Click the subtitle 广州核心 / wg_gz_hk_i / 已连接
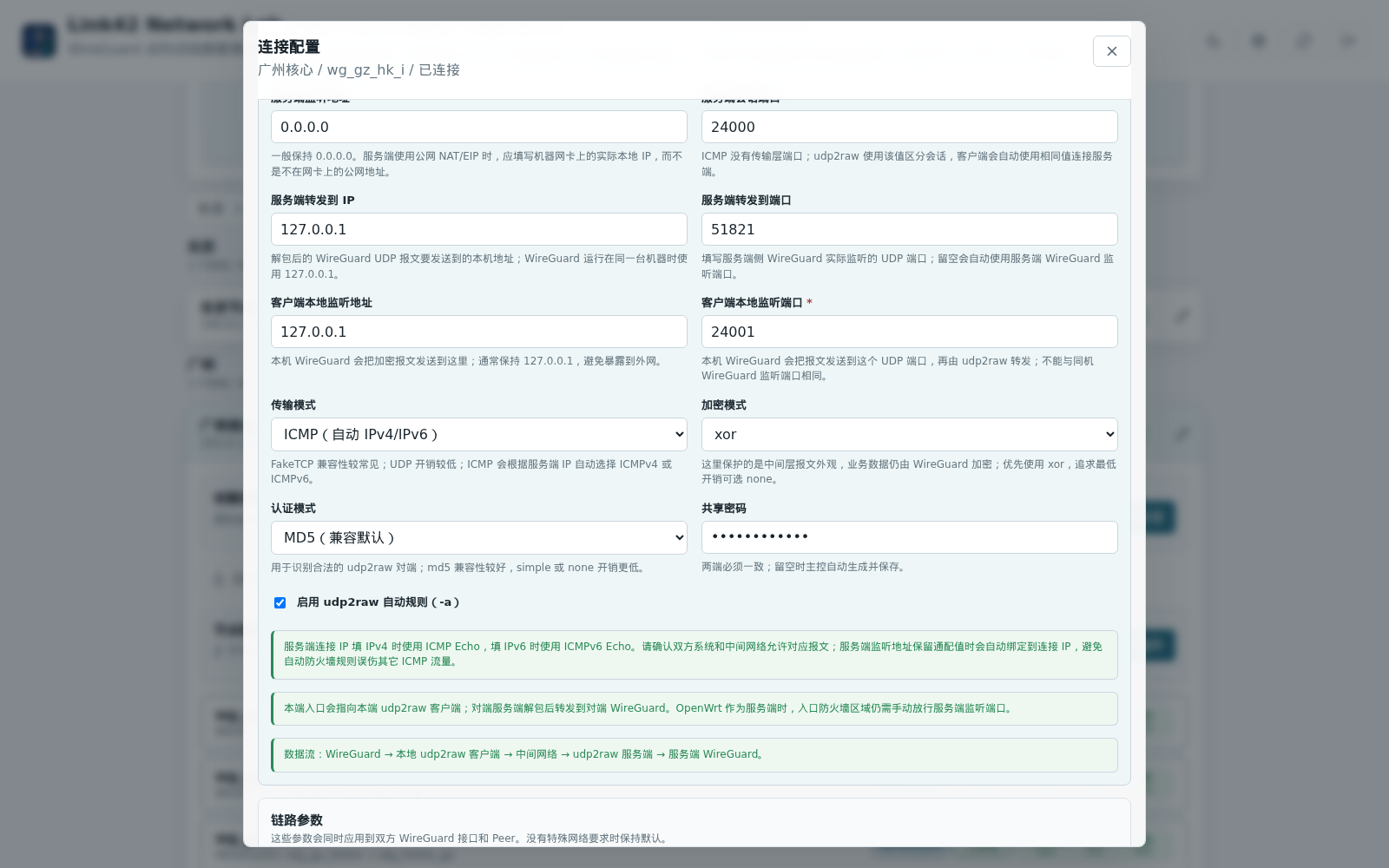1389x868 pixels. (359, 70)
